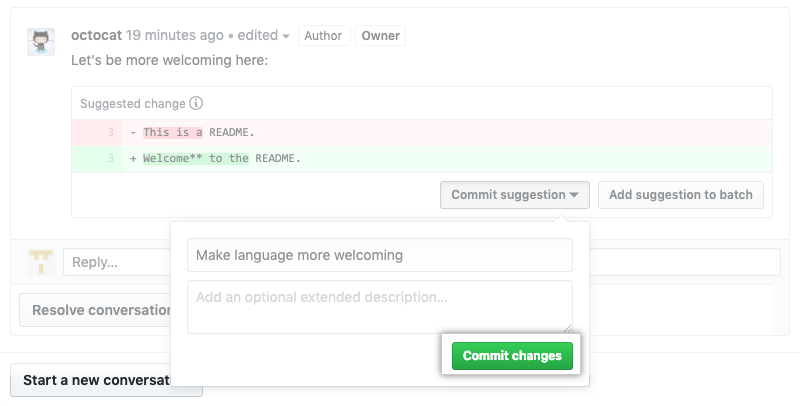
Task: Click the octocat avatar image
Action: pyautogui.click(x=41, y=42)
